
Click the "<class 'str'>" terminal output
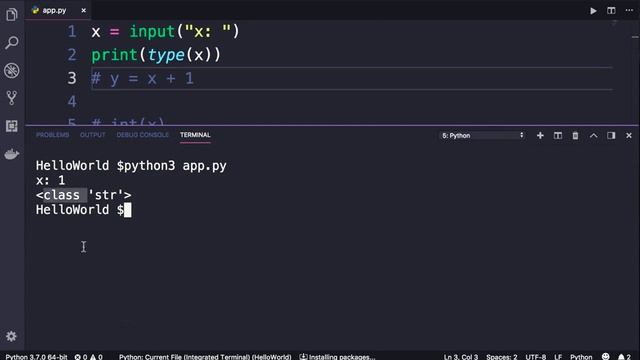(x=83, y=195)
